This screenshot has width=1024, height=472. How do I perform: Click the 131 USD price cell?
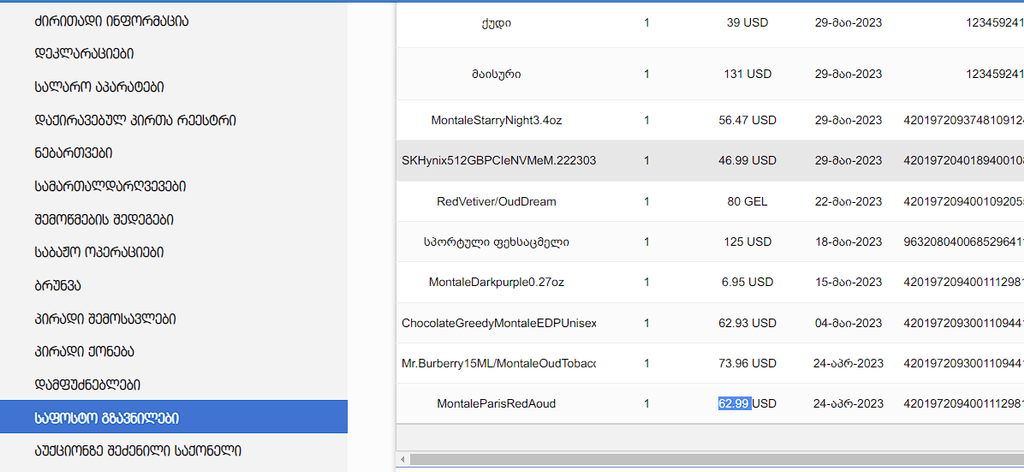tap(747, 74)
